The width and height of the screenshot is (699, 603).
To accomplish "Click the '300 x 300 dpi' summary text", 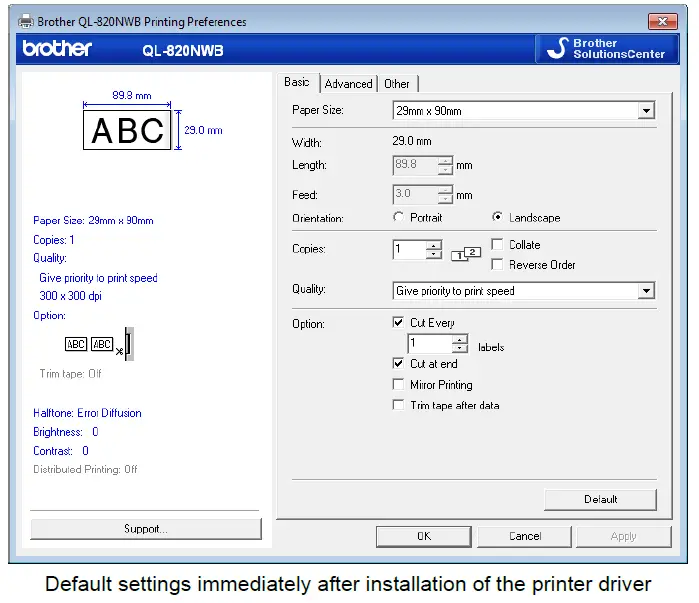I will click(70, 296).
